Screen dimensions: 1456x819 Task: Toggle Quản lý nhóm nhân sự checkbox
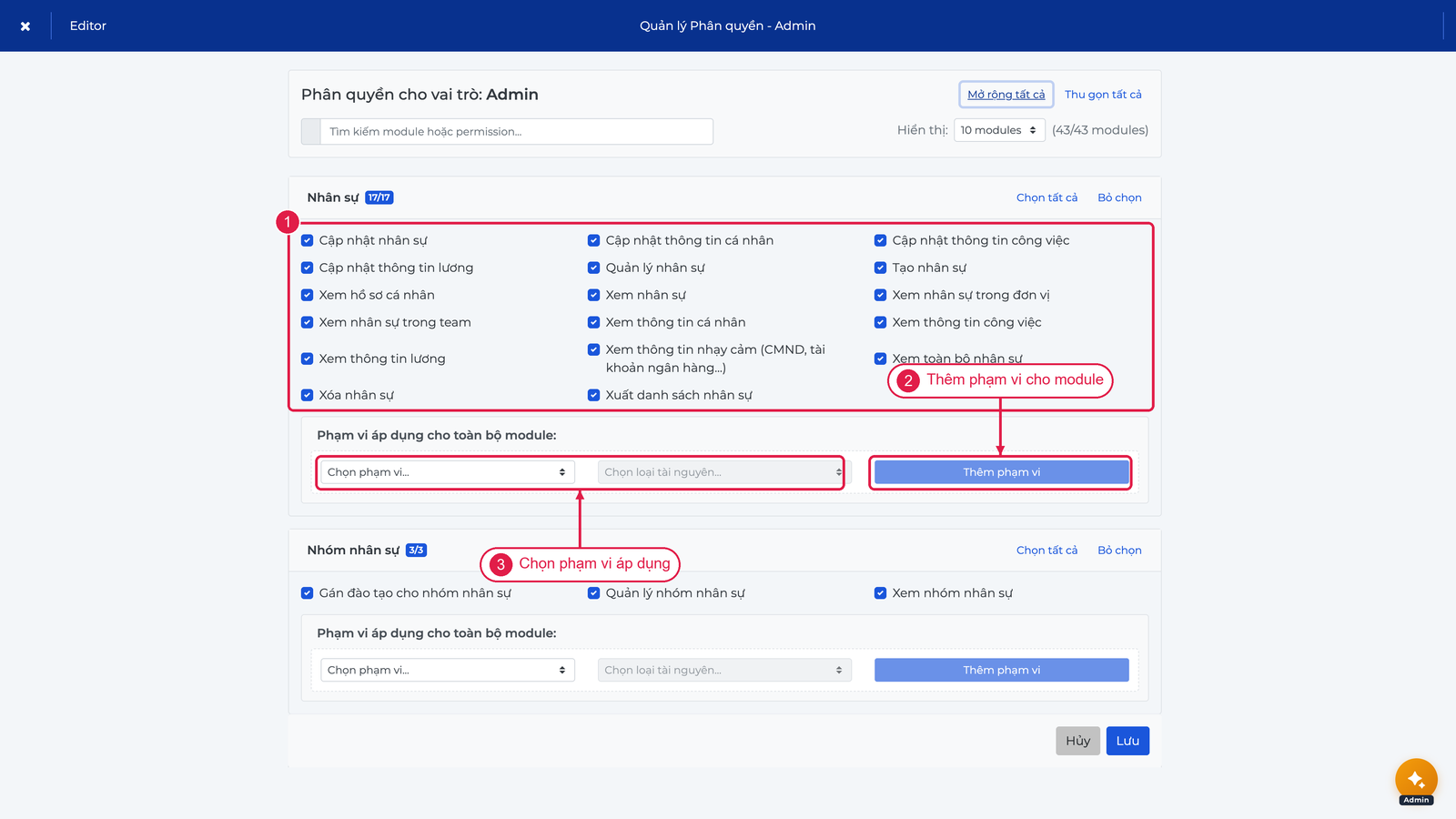(x=594, y=593)
